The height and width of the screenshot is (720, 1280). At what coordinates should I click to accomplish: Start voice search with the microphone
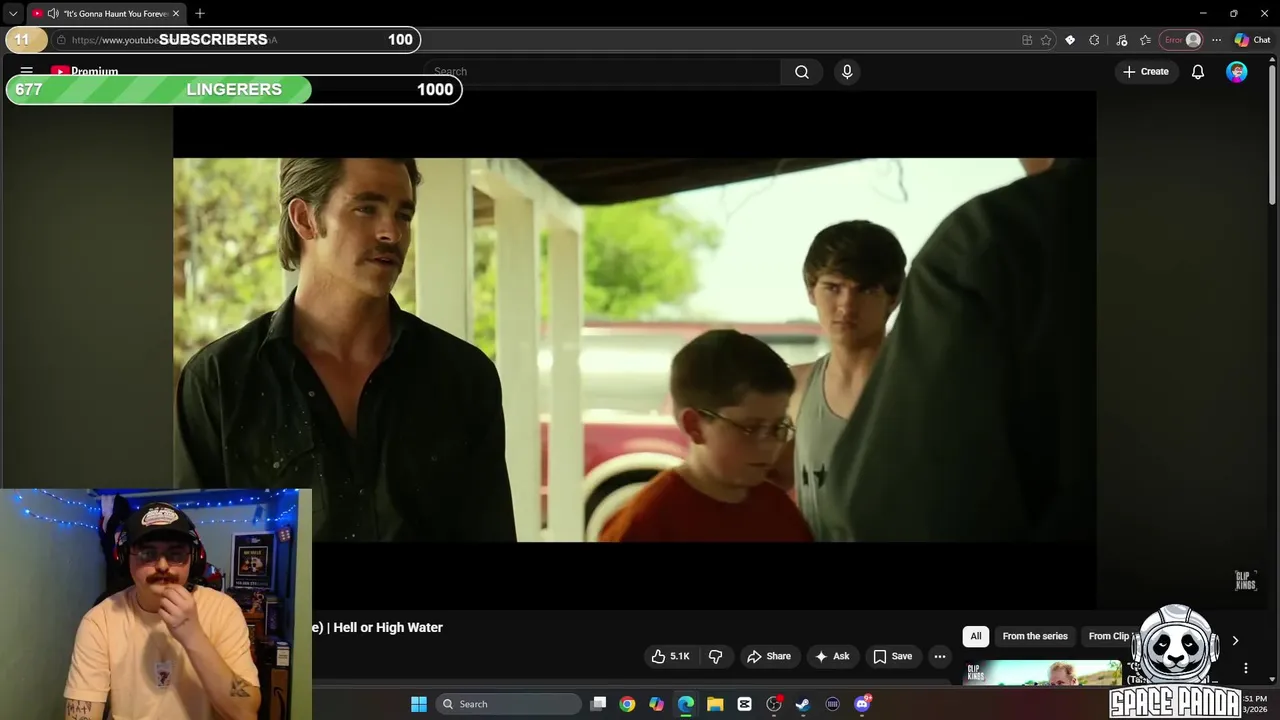[x=847, y=71]
